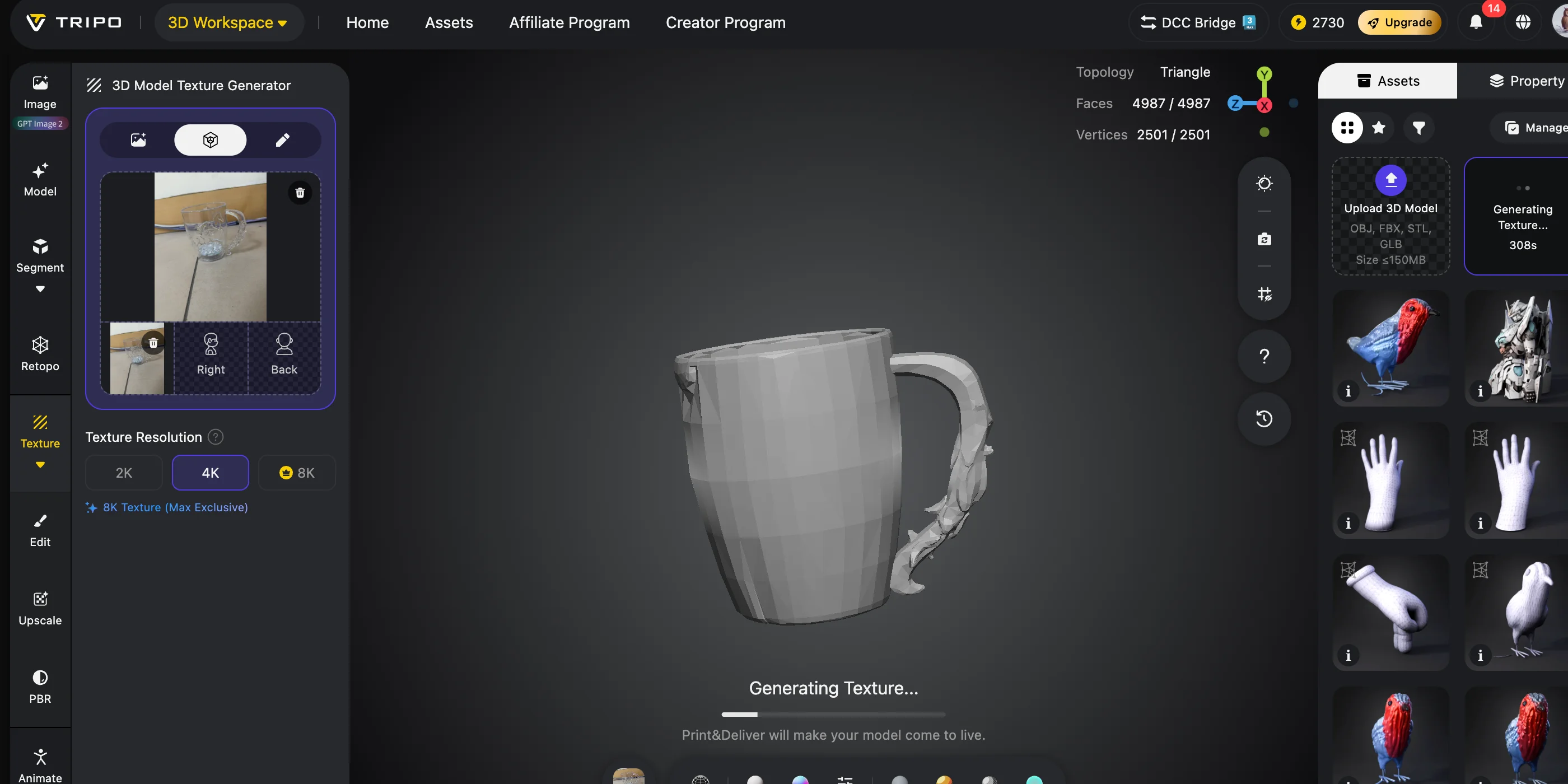The height and width of the screenshot is (784, 1568).
Task: Open the notifications bell
Action: [1476, 22]
